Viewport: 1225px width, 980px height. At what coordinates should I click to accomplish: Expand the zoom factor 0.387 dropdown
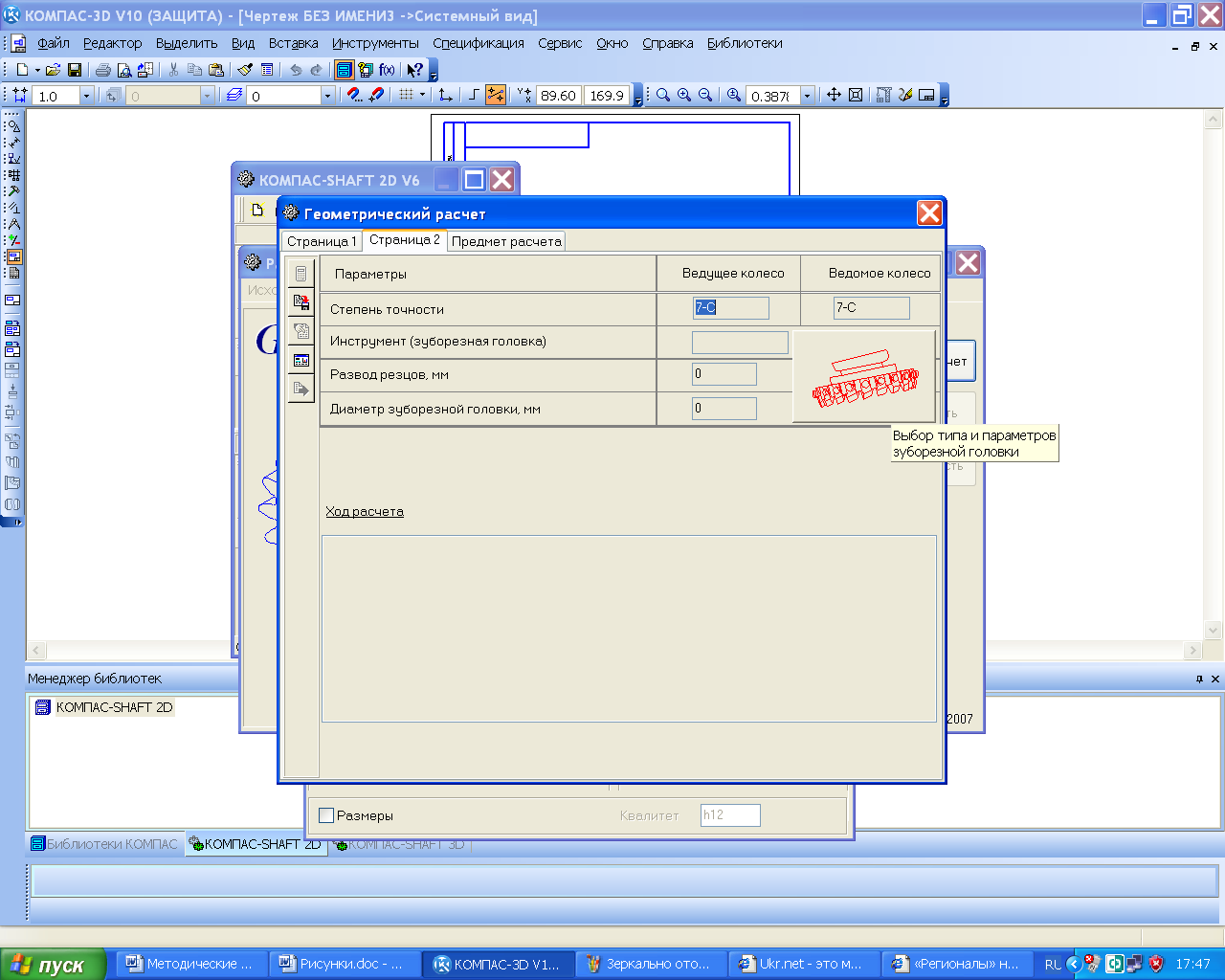(x=807, y=96)
